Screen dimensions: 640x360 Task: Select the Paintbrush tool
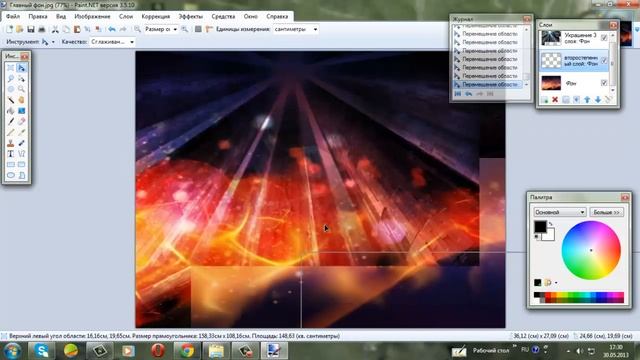coord(11,121)
